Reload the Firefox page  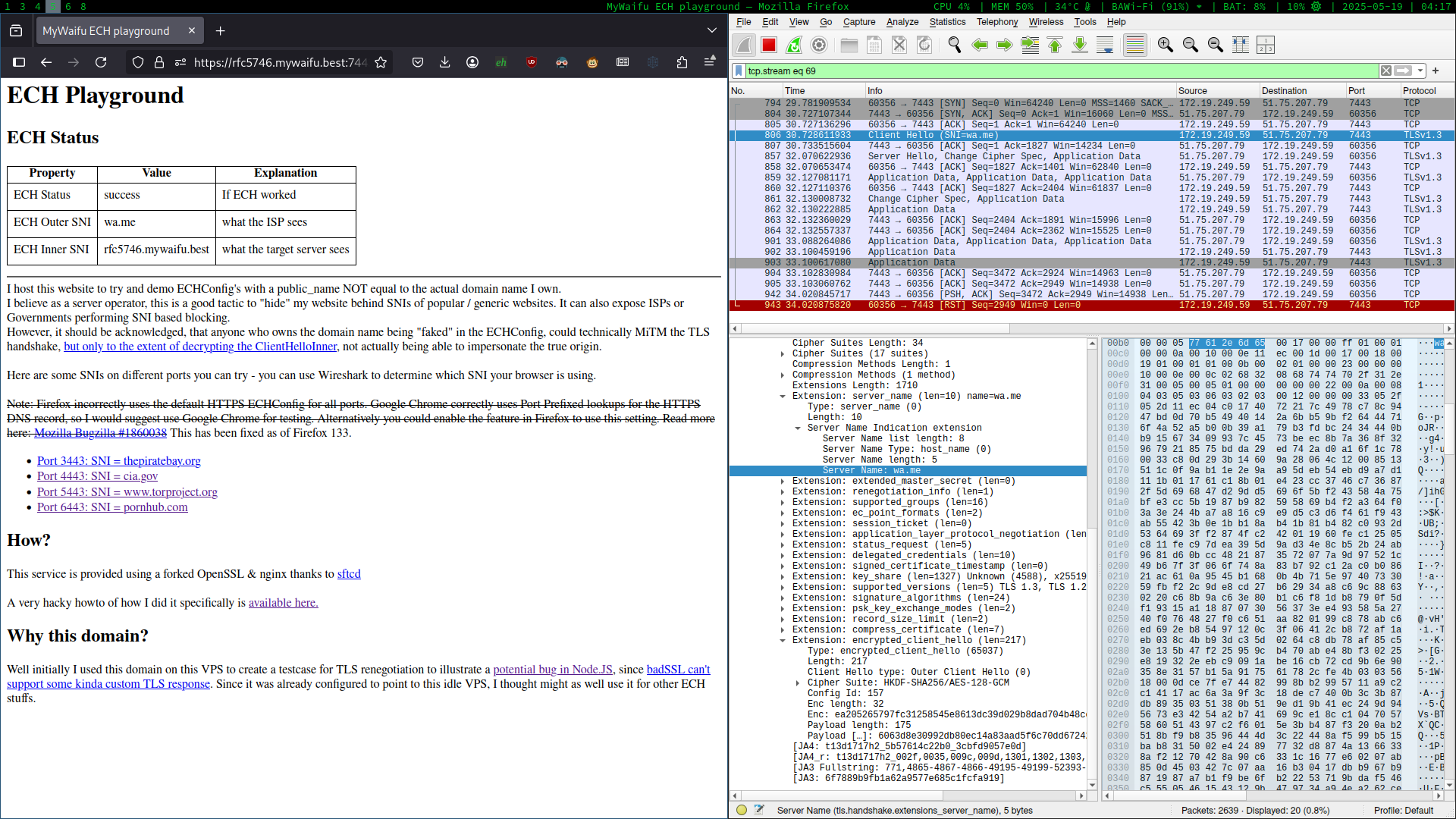[101, 62]
